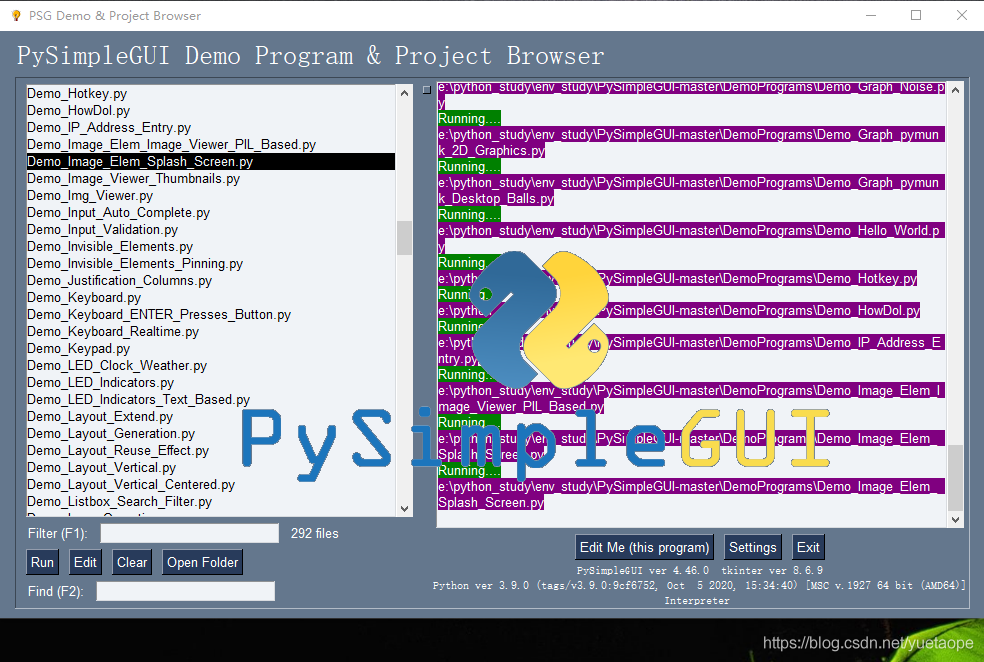Select Demo_Keypad.py

[x=211, y=348]
